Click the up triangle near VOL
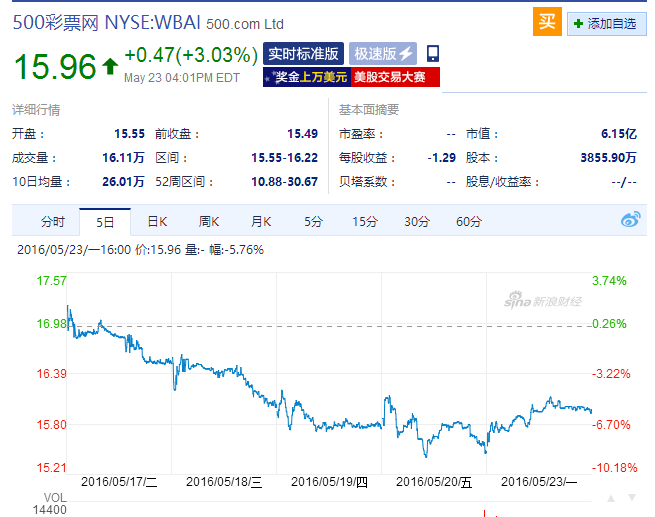Image resolution: width=655 pixels, height=517 pixels. point(611,498)
